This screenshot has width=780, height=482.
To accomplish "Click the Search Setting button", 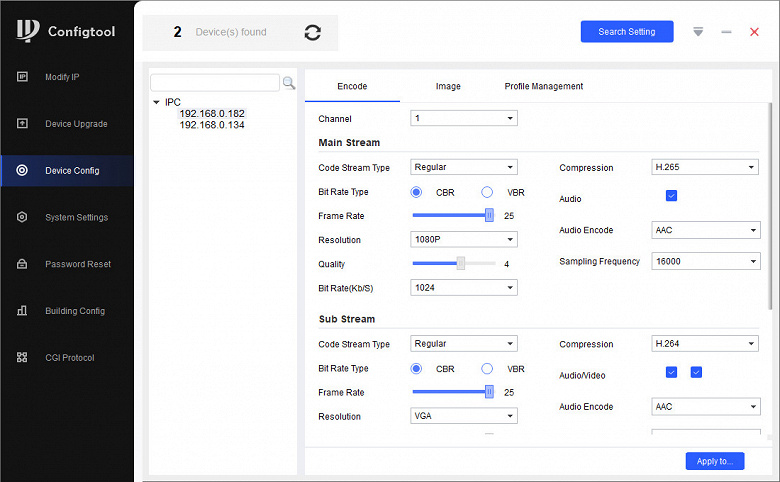I will click(626, 32).
